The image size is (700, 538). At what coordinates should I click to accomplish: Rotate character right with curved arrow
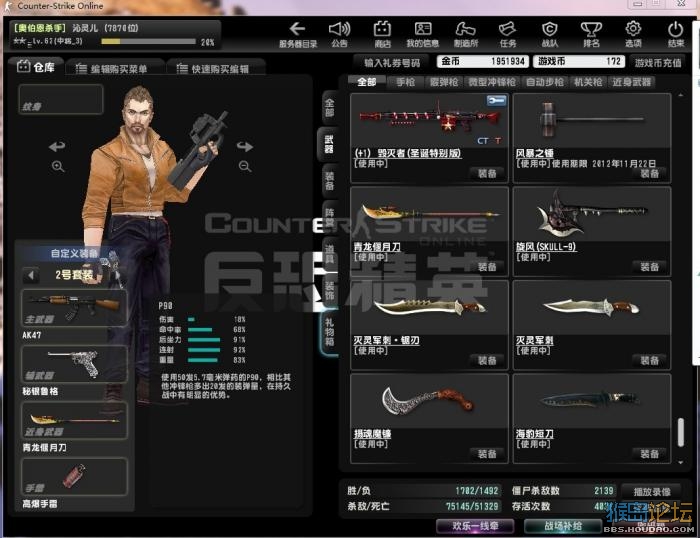[245, 146]
